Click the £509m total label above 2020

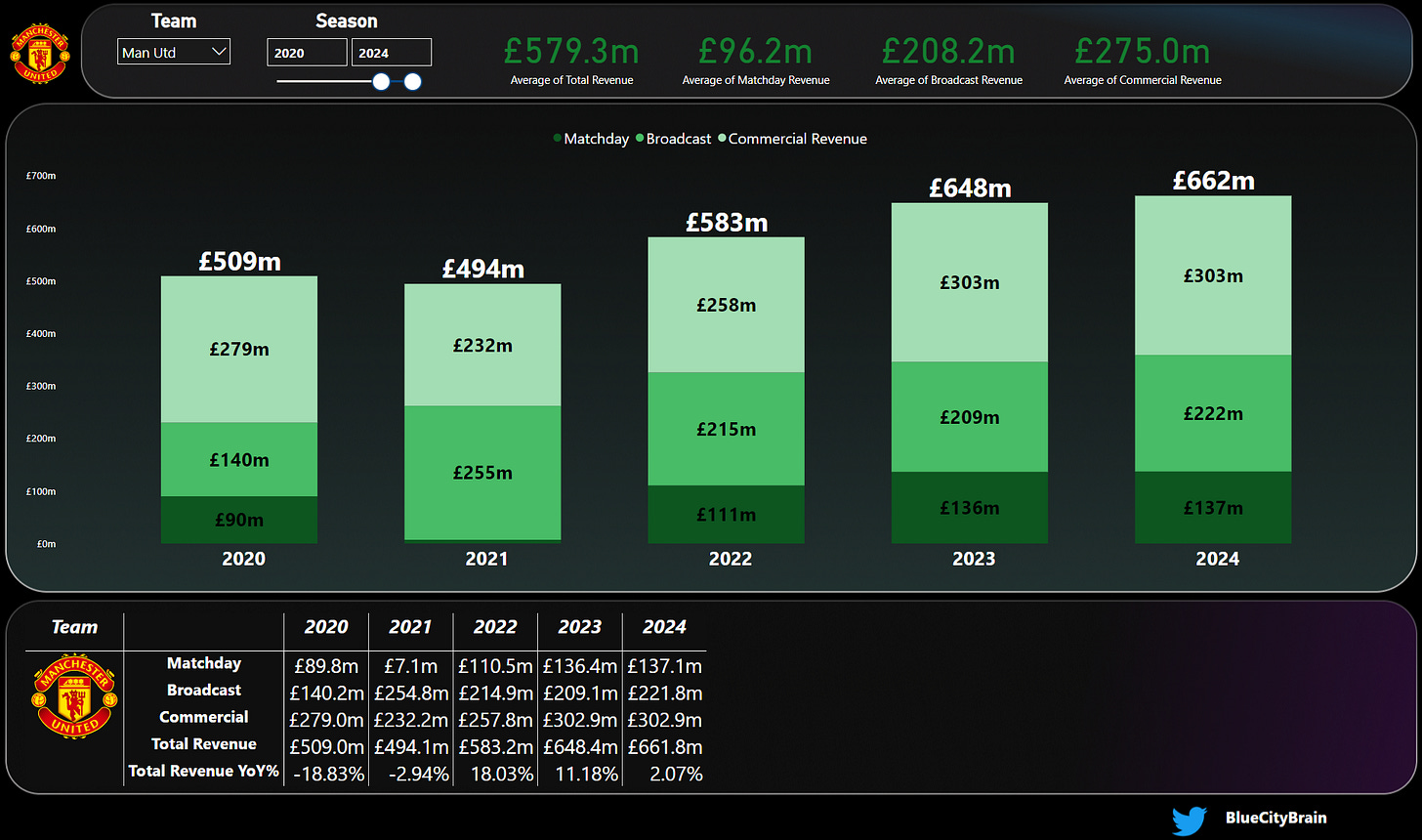(239, 261)
